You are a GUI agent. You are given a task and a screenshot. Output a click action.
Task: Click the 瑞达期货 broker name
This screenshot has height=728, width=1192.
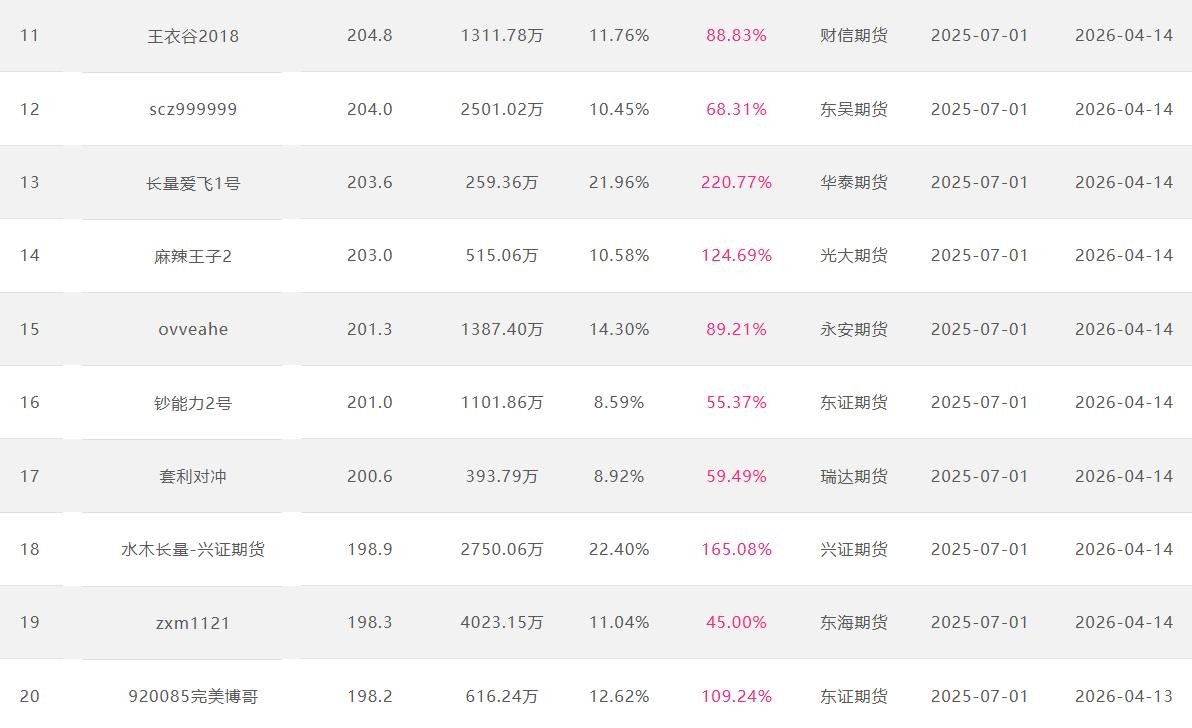click(853, 476)
